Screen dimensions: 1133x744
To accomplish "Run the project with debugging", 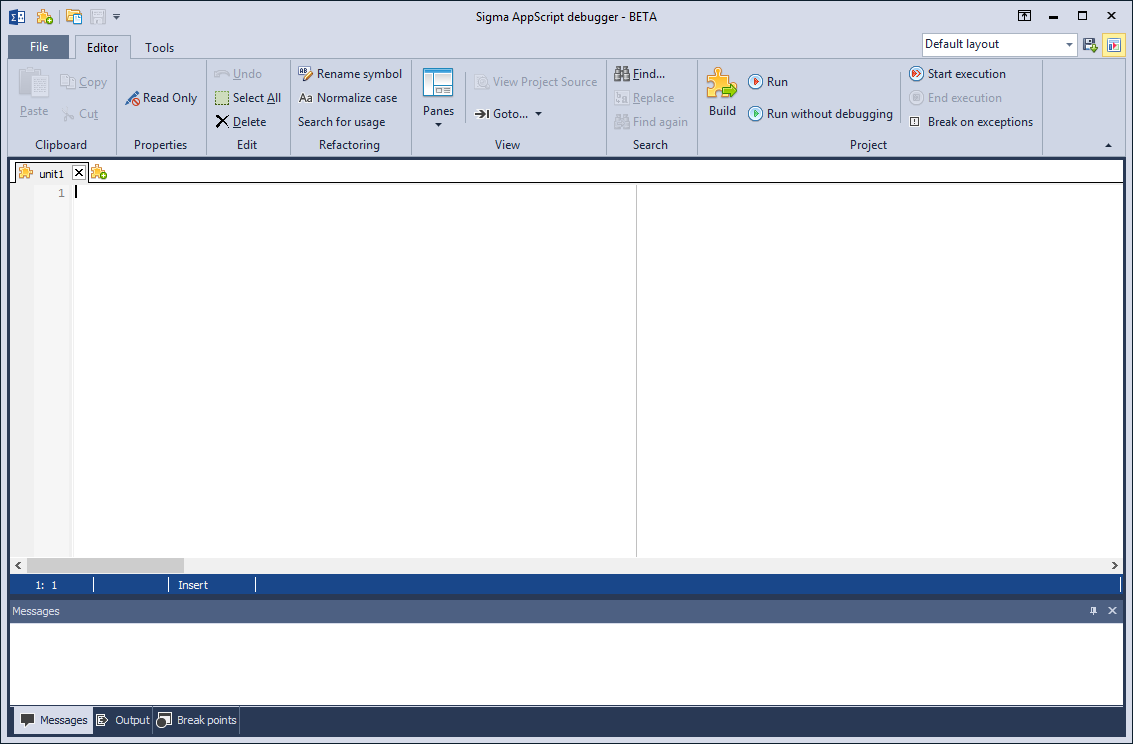I will tap(768, 82).
